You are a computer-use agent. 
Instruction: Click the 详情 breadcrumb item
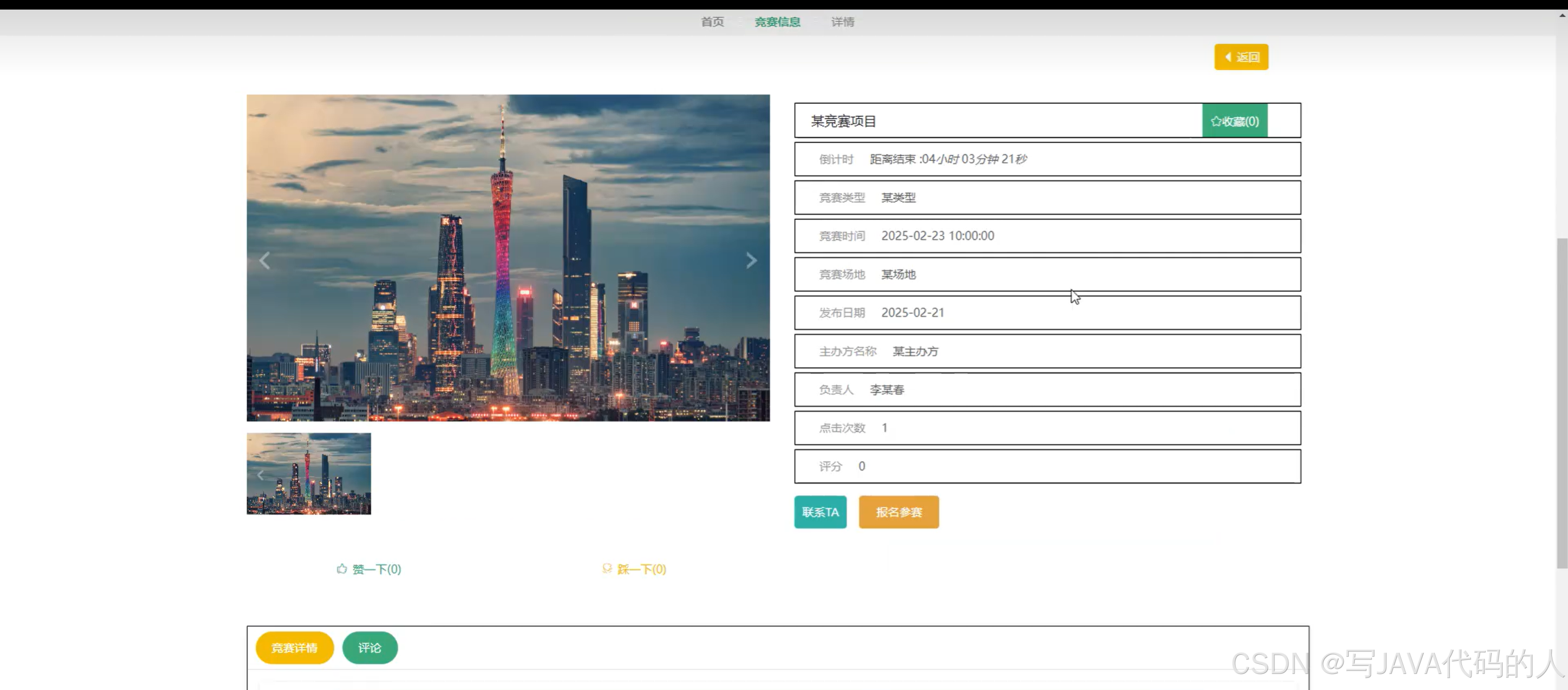(x=842, y=22)
